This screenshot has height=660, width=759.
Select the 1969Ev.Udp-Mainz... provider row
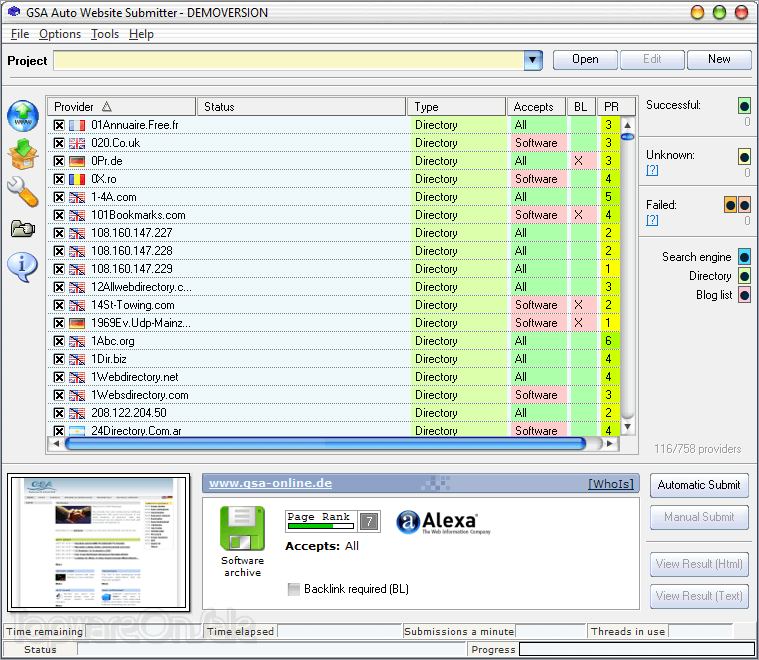tap(334, 323)
